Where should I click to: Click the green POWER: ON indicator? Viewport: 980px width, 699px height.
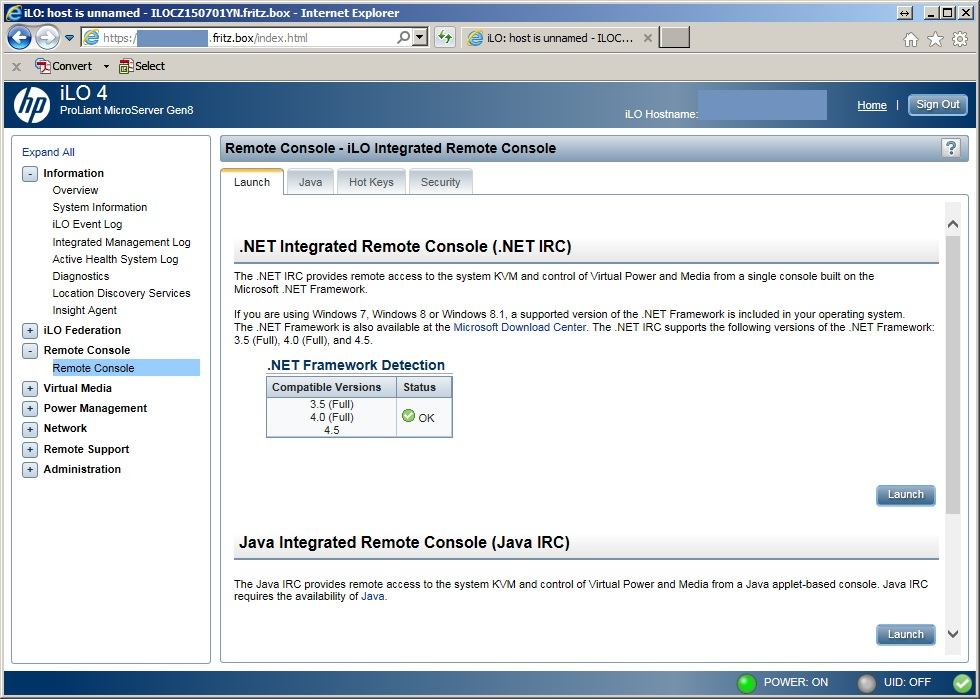(x=747, y=683)
